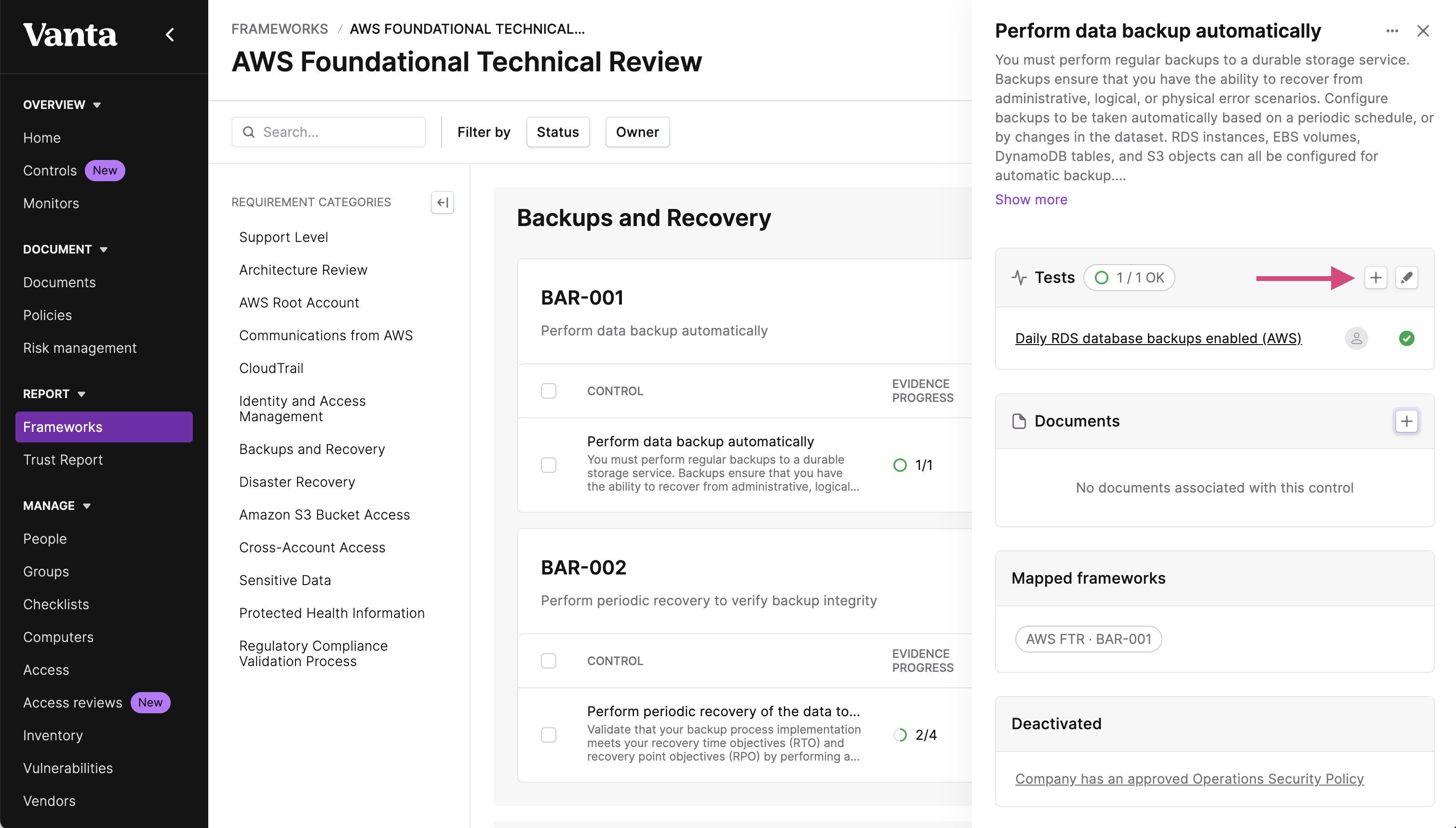Click the 1 / 1 OK status badge
This screenshot has width=1456, height=828.
[x=1129, y=278]
